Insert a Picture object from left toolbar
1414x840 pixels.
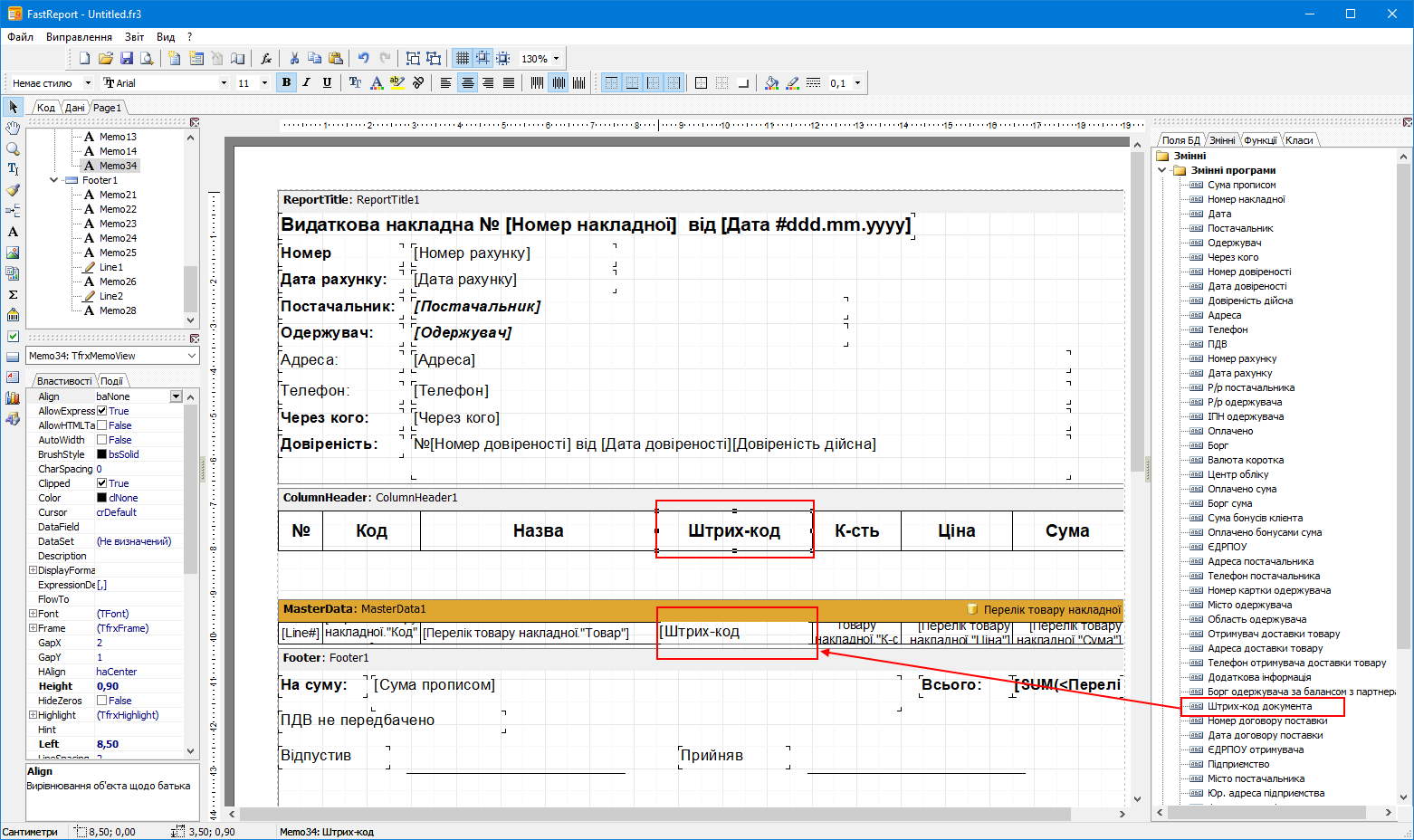pos(13,253)
